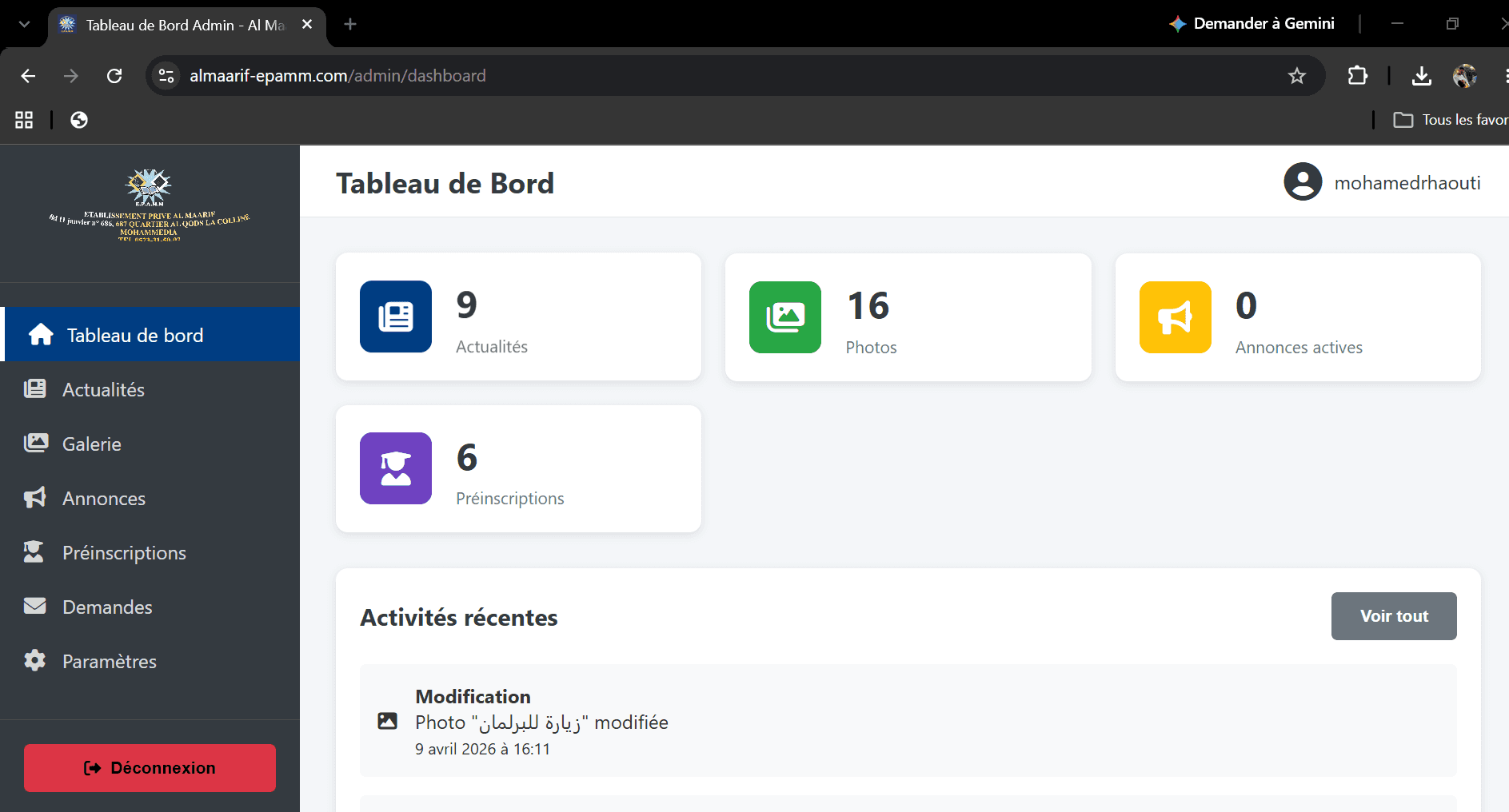Open Tableau de bord in sidebar
1509x812 pixels.
coord(150,335)
